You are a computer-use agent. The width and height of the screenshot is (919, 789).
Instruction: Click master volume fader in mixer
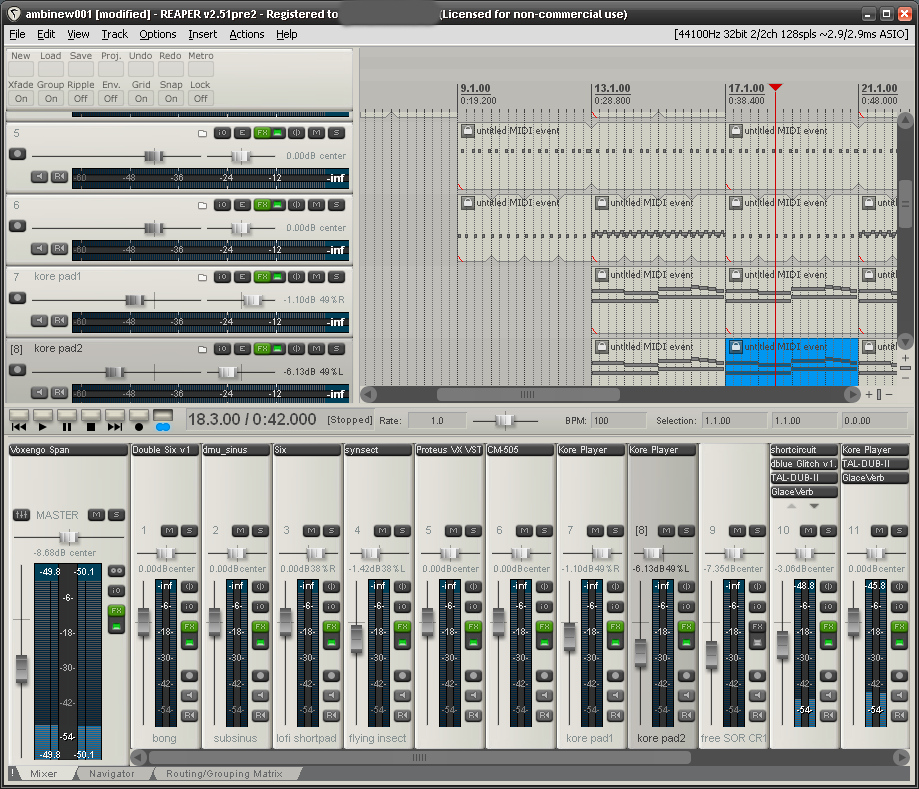(x=22, y=669)
